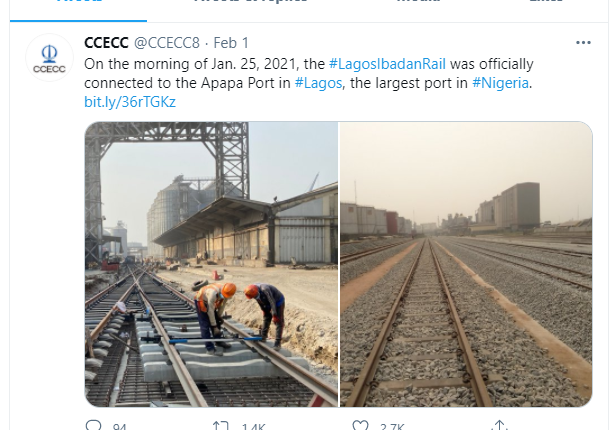This screenshot has width=610, height=430.
Task: Share the tweet using the share icon
Action: click(498, 426)
